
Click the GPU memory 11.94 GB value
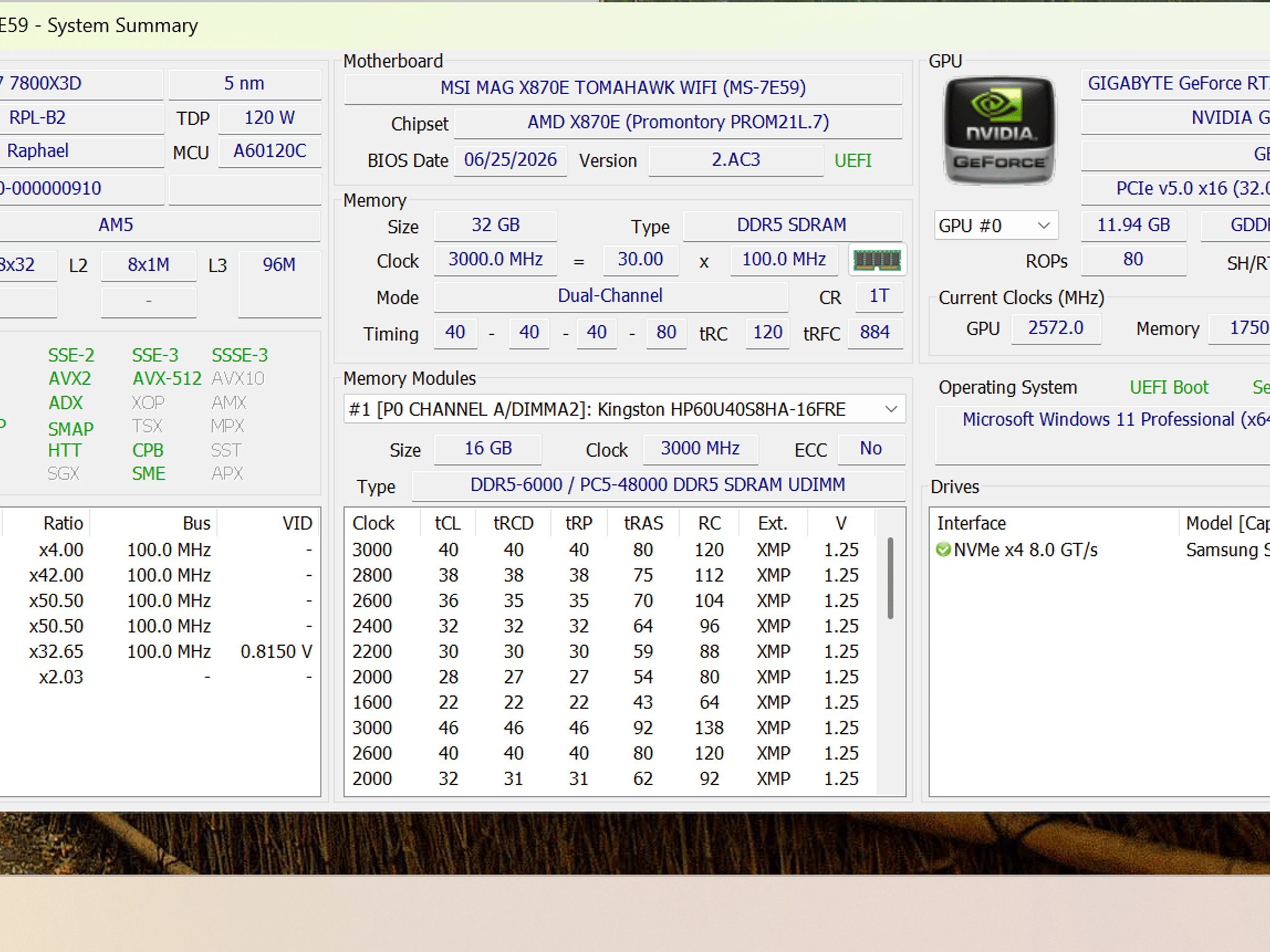point(1134,226)
